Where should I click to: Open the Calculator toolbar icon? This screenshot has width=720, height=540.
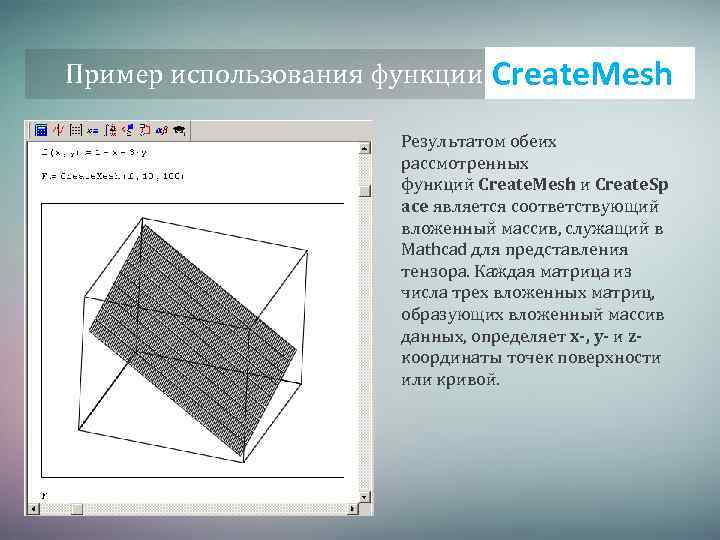[41, 130]
